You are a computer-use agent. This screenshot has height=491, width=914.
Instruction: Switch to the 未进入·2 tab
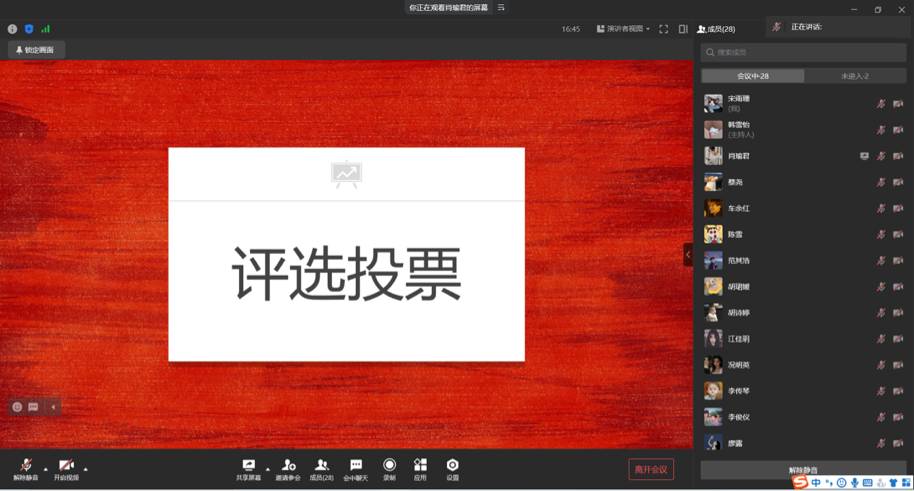(855, 76)
